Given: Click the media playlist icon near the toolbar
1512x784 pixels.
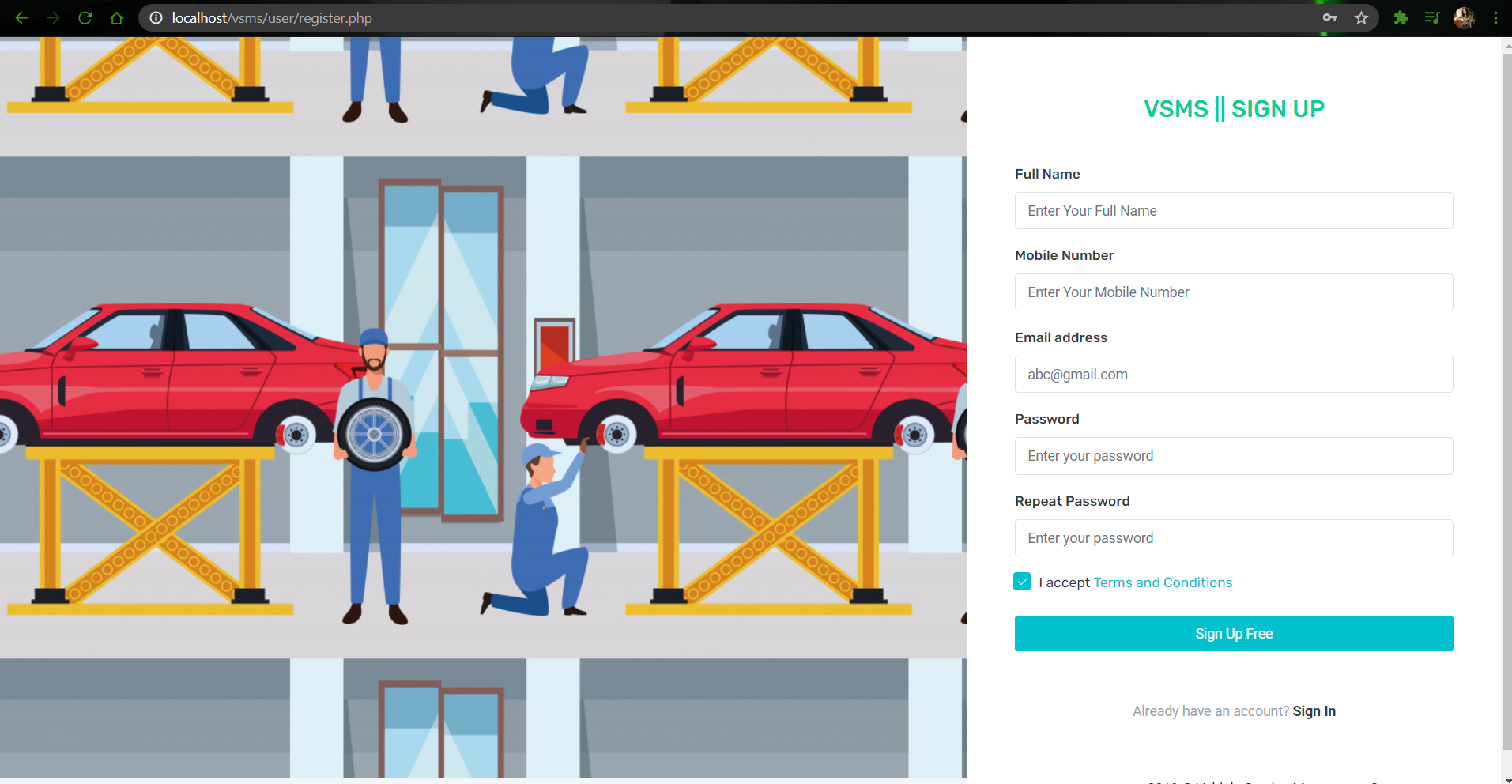Looking at the screenshot, I should 1432,17.
